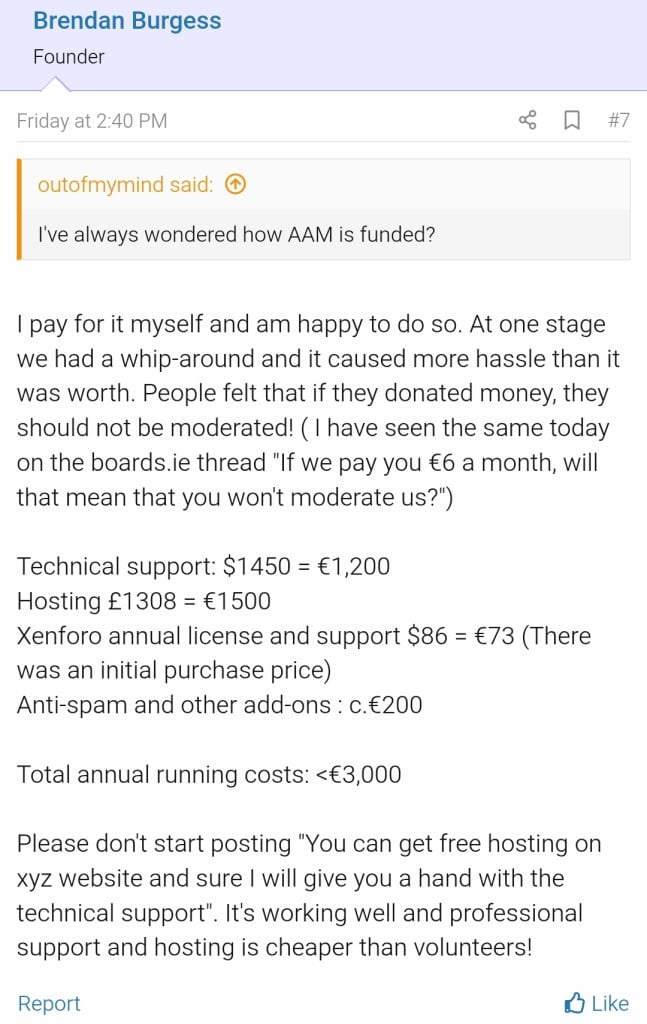
Task: Click the "outofmymind said:" quote header
Action: pos(125,185)
